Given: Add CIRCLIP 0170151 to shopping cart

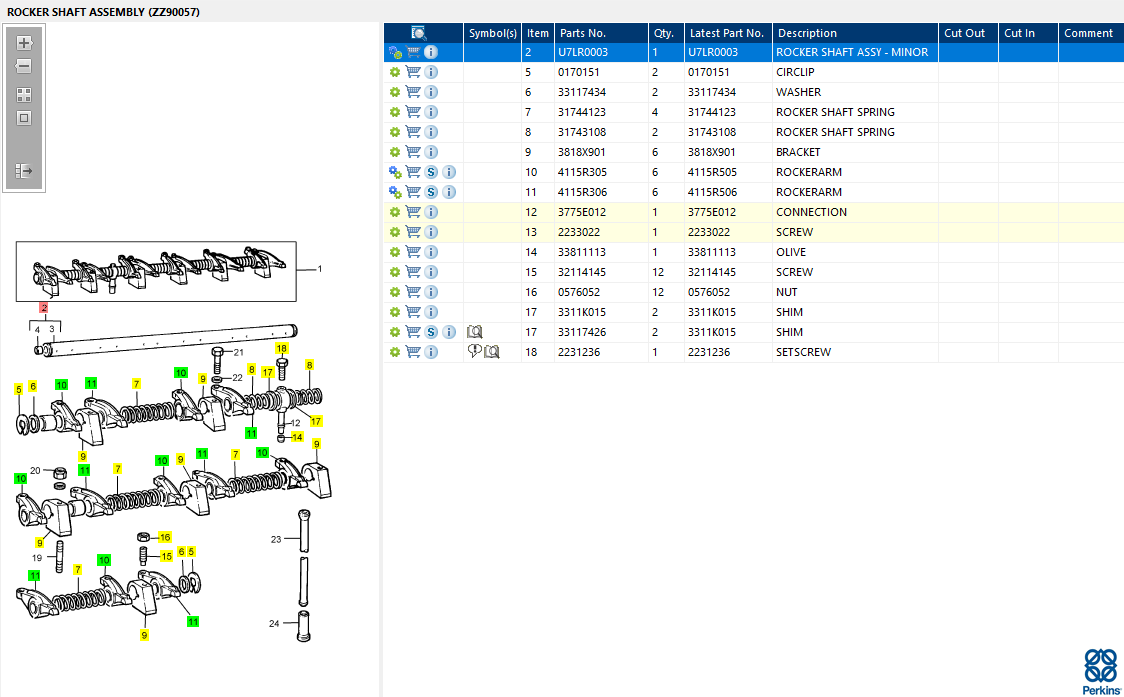Looking at the screenshot, I should pyautogui.click(x=413, y=72).
